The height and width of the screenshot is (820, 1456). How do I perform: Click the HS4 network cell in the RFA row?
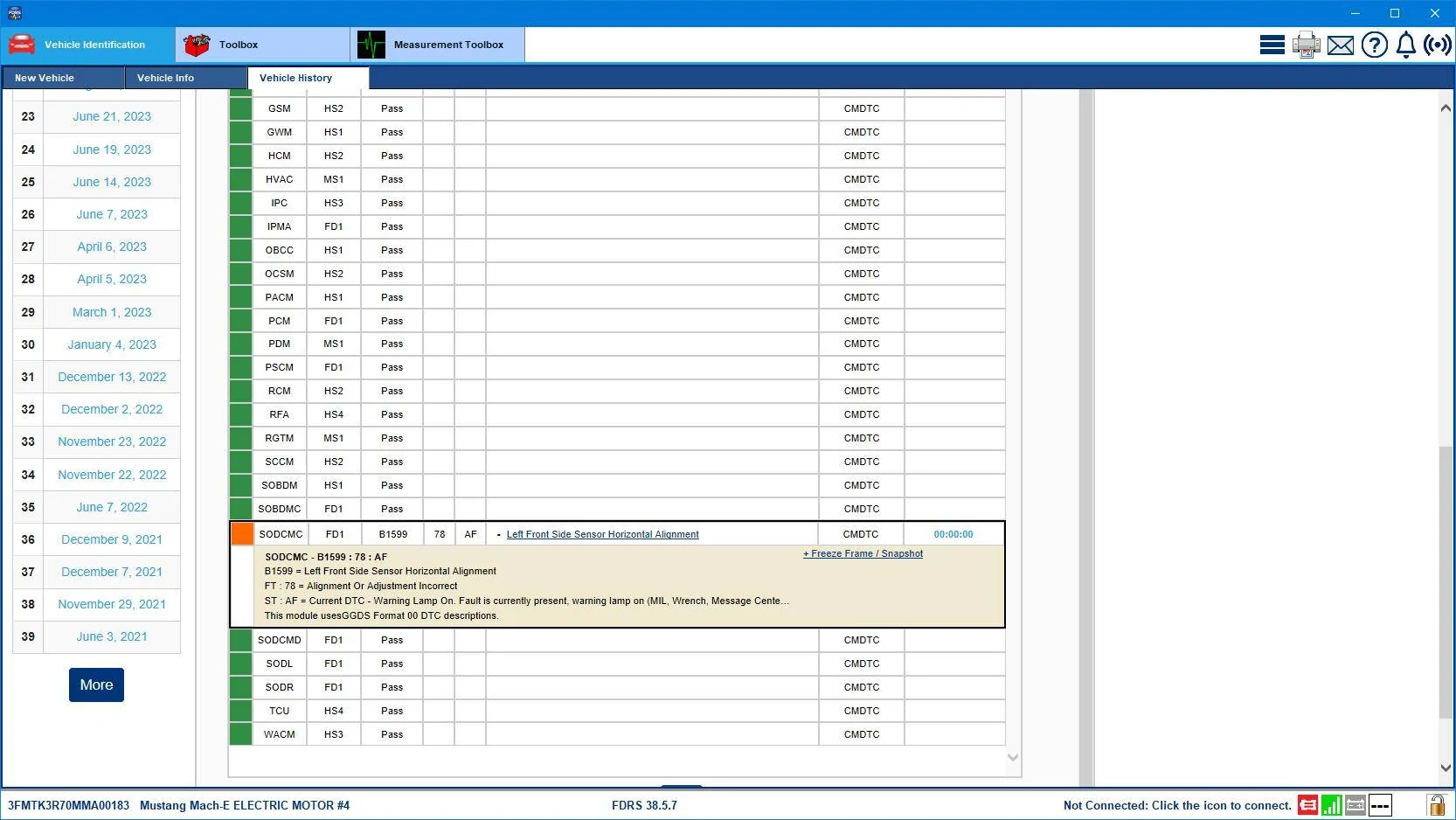pyautogui.click(x=334, y=414)
